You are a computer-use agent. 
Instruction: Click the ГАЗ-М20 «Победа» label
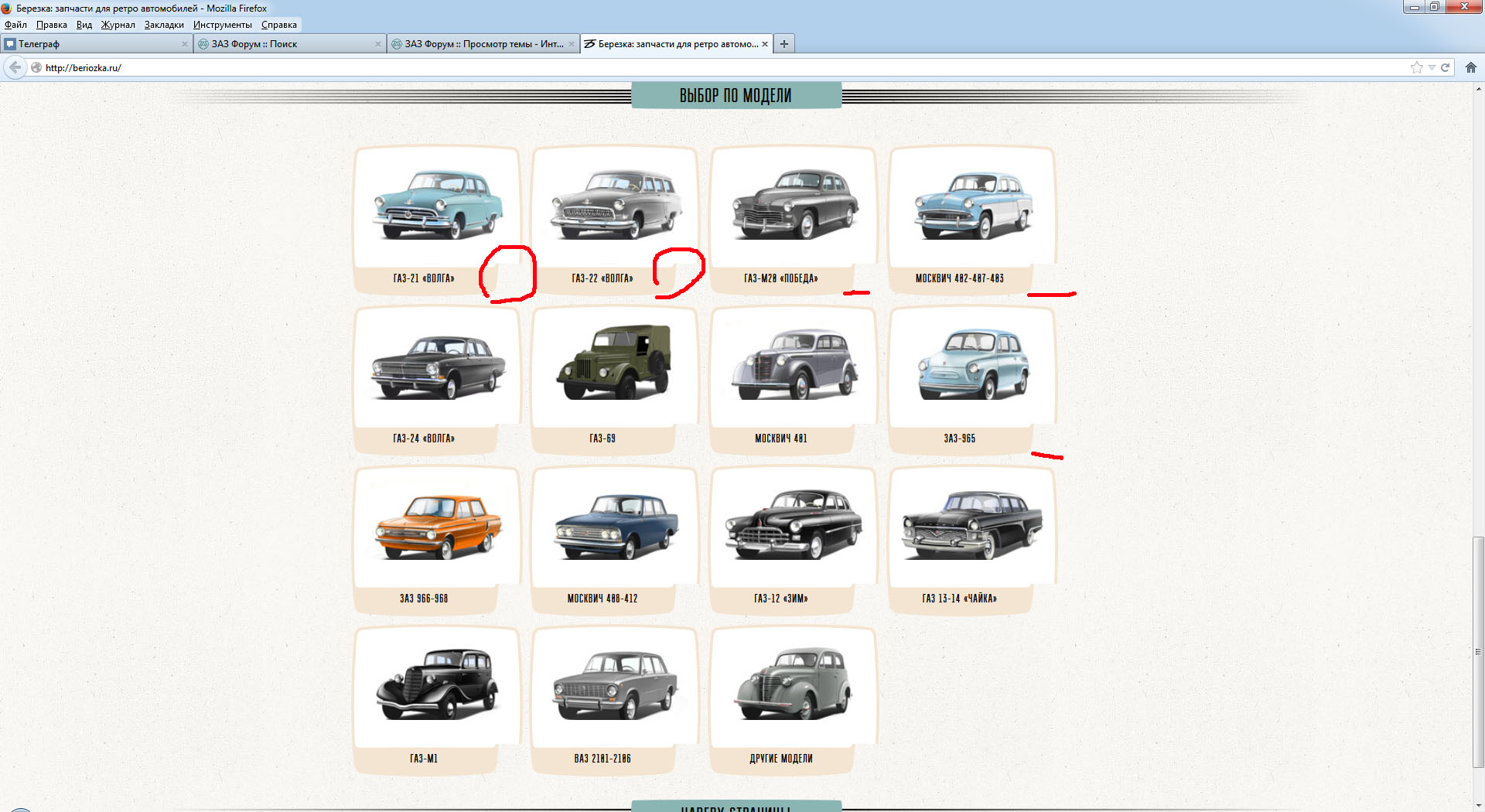click(781, 278)
